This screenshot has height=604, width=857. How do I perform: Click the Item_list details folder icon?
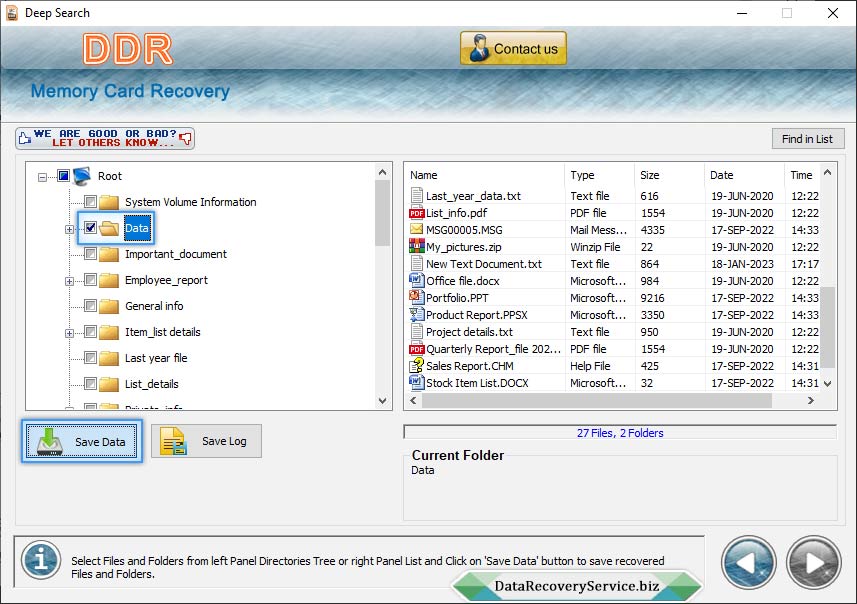coord(109,332)
